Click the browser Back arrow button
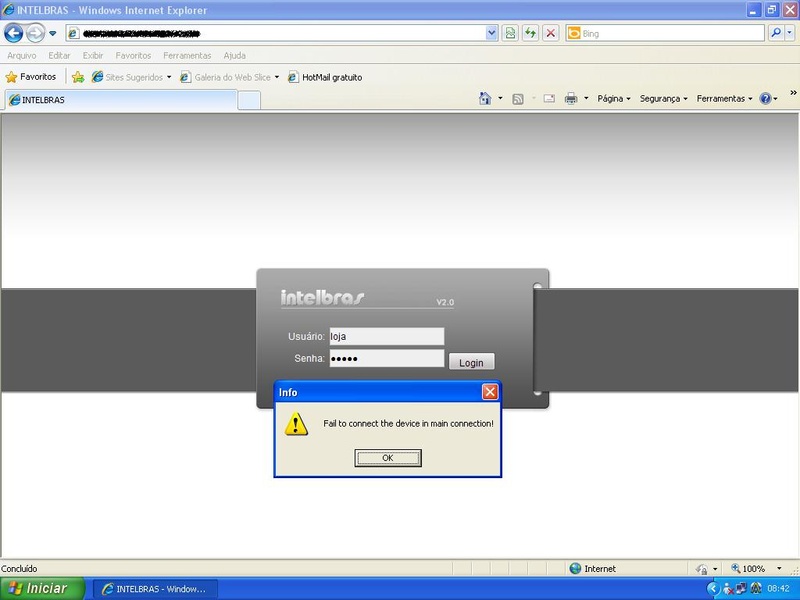 (x=13, y=33)
